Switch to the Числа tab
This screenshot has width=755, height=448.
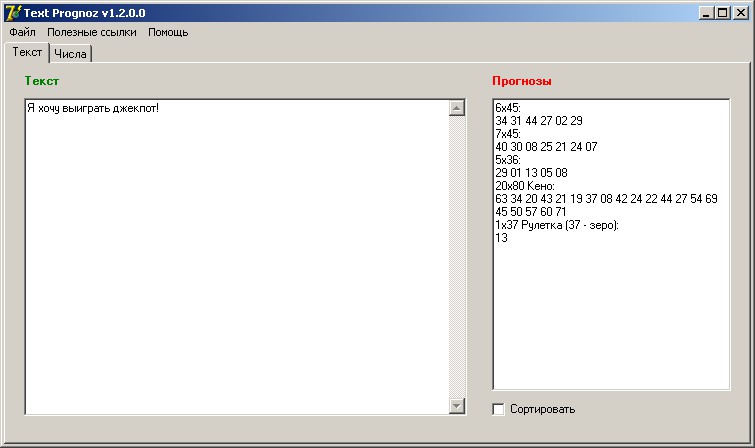pos(70,54)
